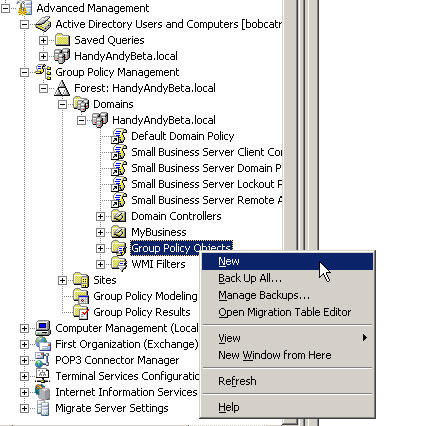Select the MyBusiness organizational unit
Image resolution: width=431 pixels, height=426 pixels.
coord(159,232)
